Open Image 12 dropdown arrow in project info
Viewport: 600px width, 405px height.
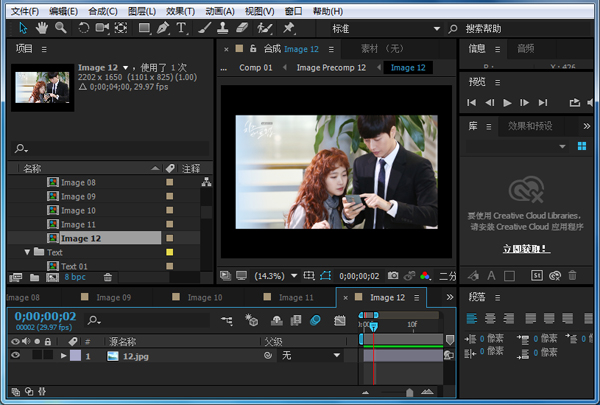tap(125, 68)
